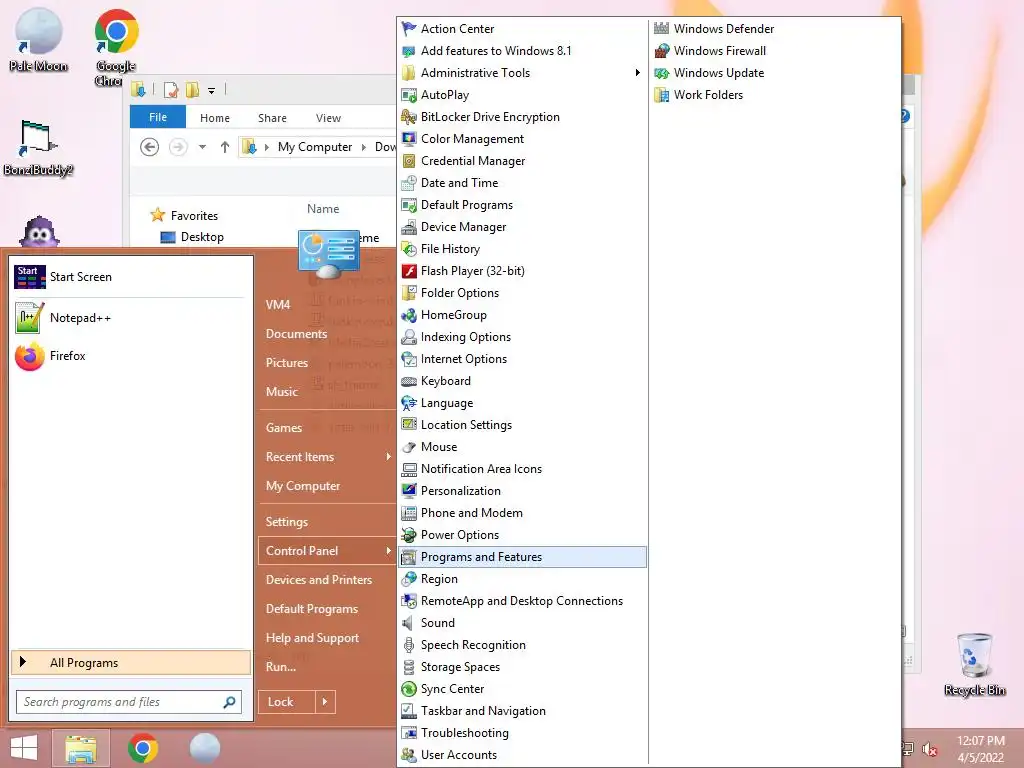Click the Up arrow in Explorer
1024x768 pixels.
tap(225, 148)
